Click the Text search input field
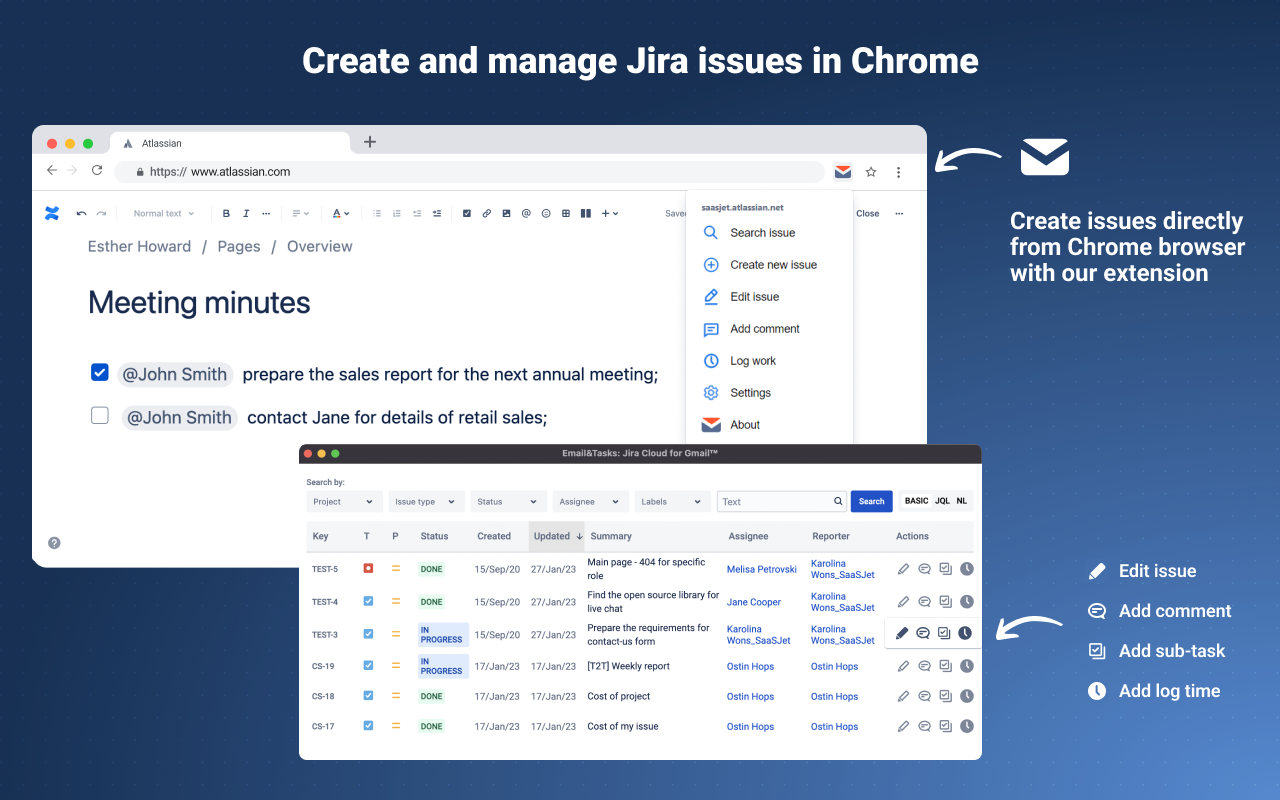This screenshot has height=800, width=1280. (781, 502)
